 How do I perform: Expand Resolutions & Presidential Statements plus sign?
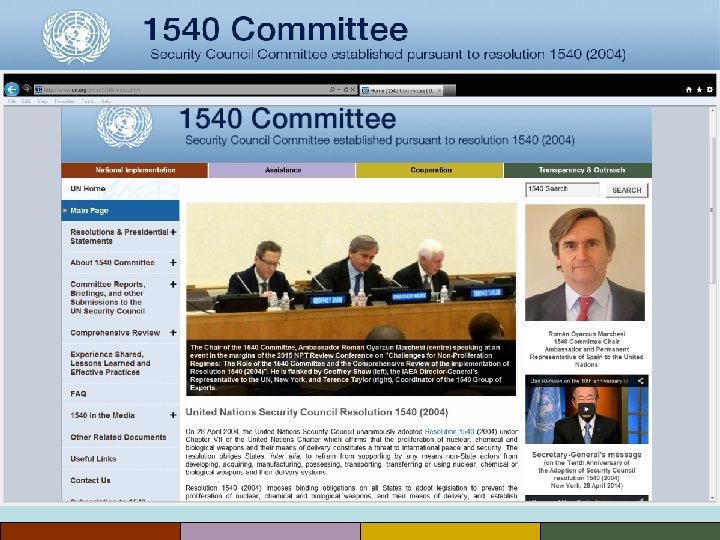[x=173, y=232]
